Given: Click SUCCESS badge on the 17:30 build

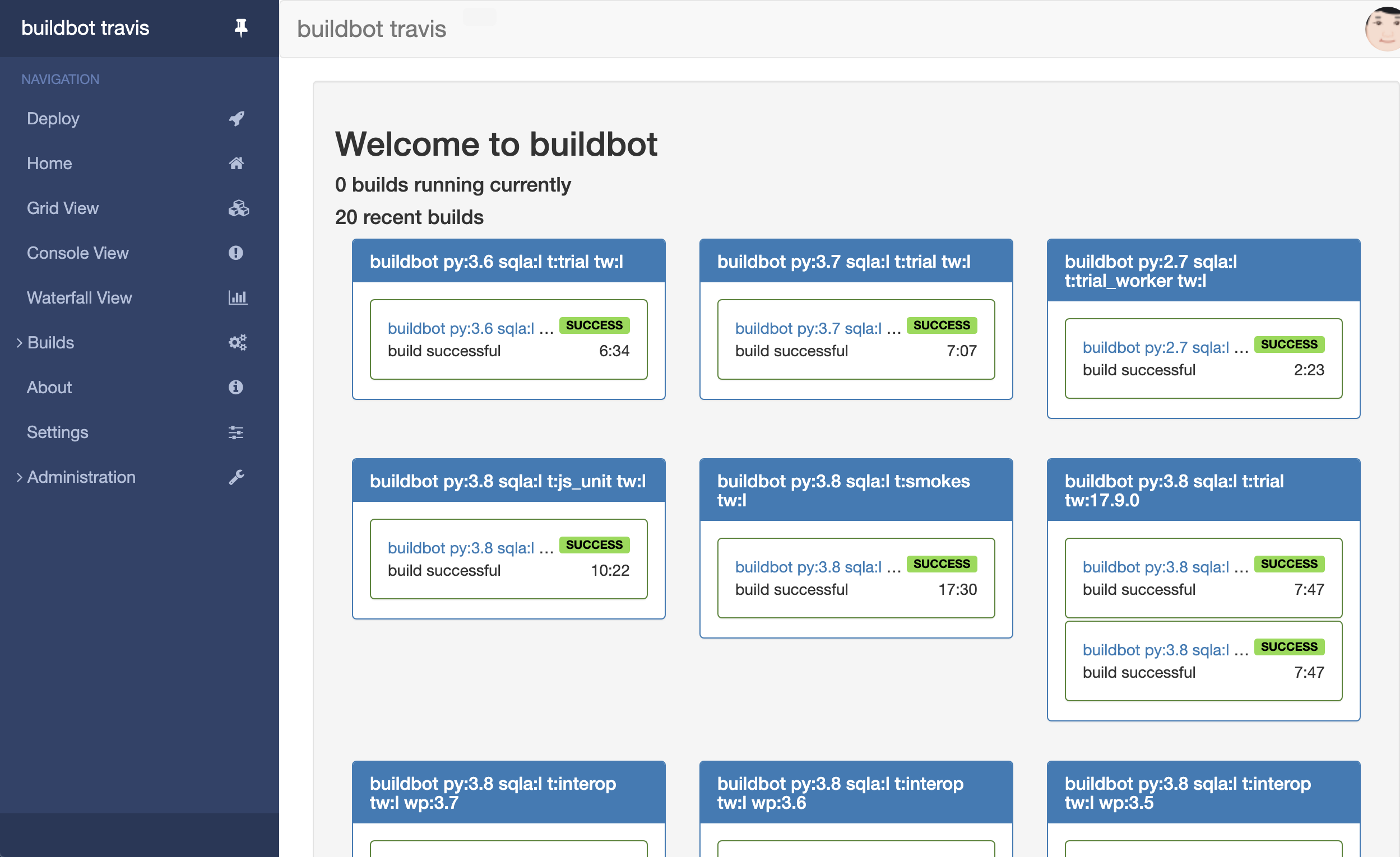Looking at the screenshot, I should [x=942, y=564].
